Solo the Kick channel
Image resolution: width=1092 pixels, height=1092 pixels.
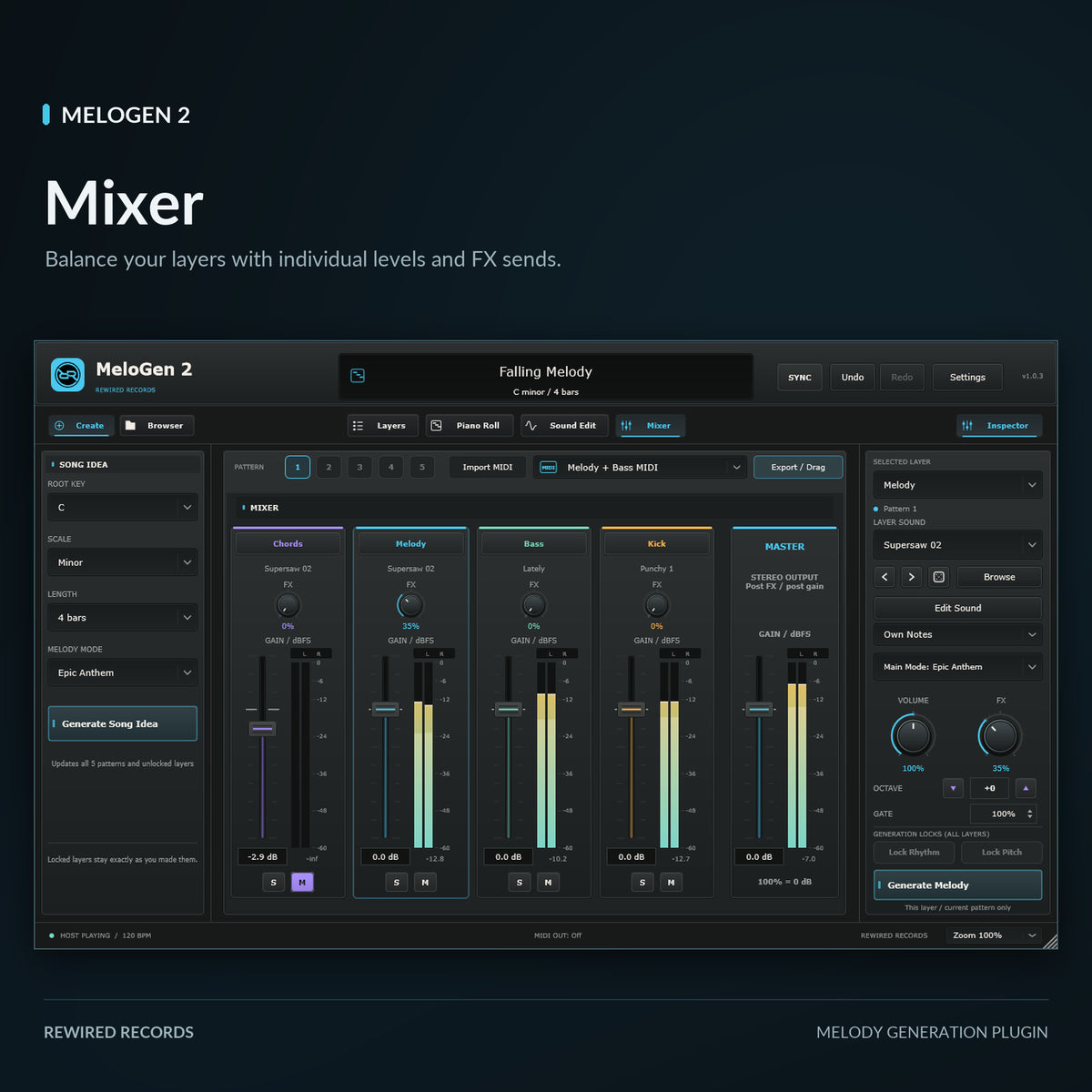coord(642,882)
